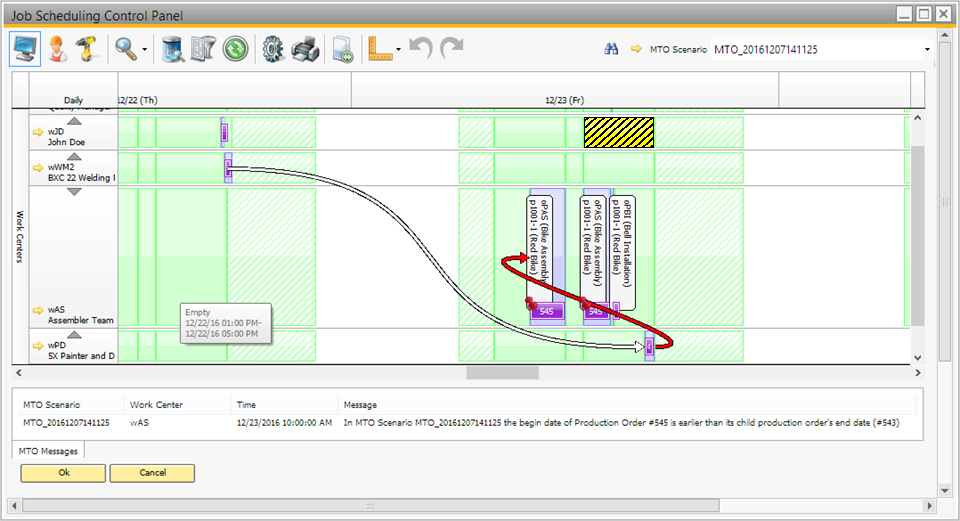The image size is (960, 521).
Task: Click the magnifying glass zoom icon
Action: 125,49
